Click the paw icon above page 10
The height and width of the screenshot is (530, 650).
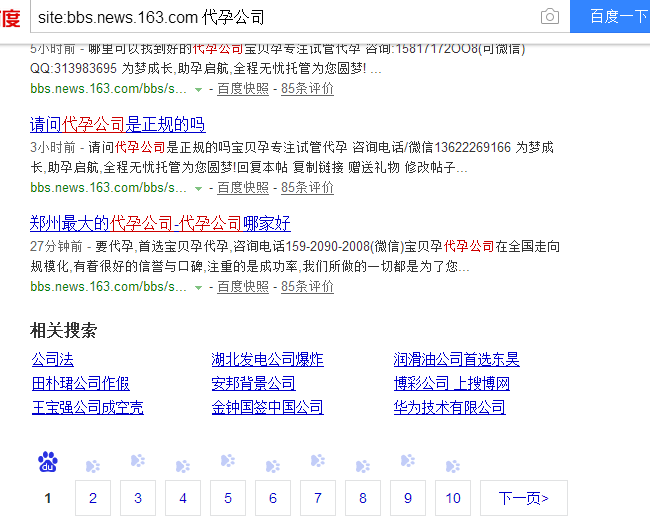point(453,466)
